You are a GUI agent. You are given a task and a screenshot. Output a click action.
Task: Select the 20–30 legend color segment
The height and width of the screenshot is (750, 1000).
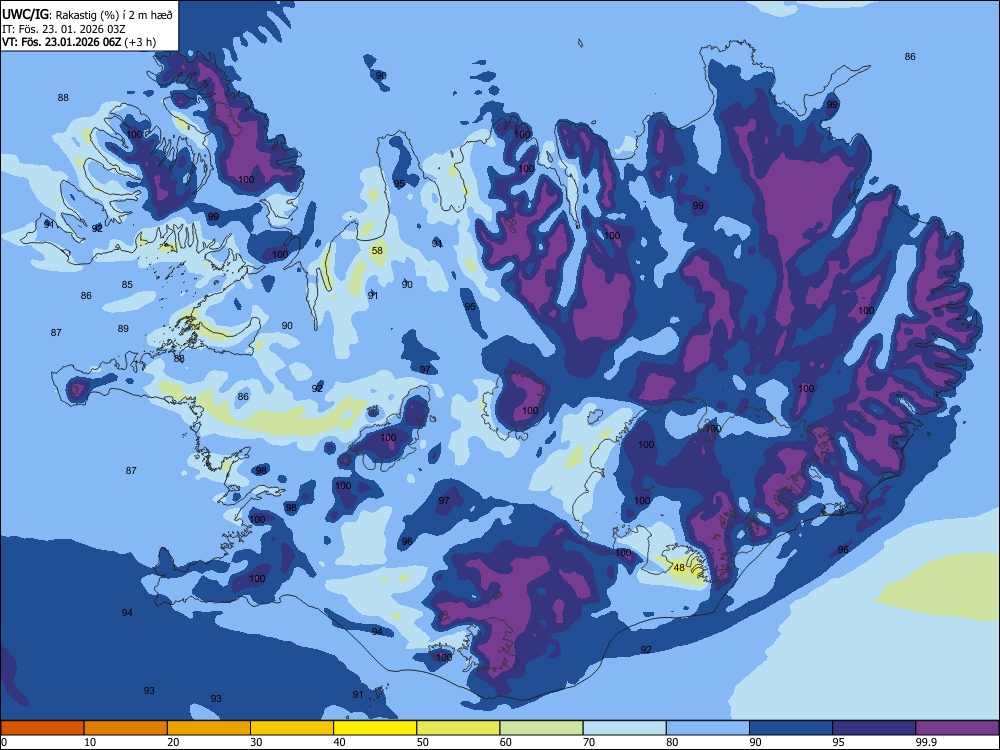point(209,728)
